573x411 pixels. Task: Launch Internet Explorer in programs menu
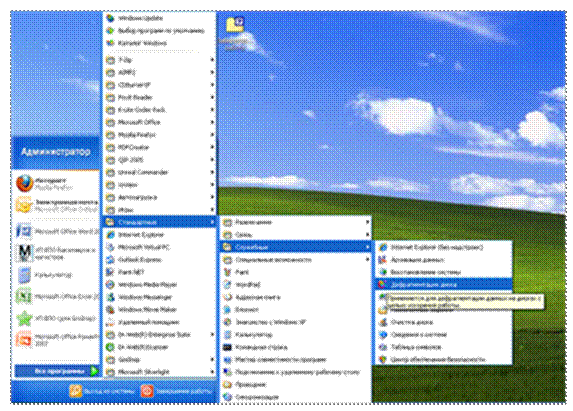(x=159, y=235)
